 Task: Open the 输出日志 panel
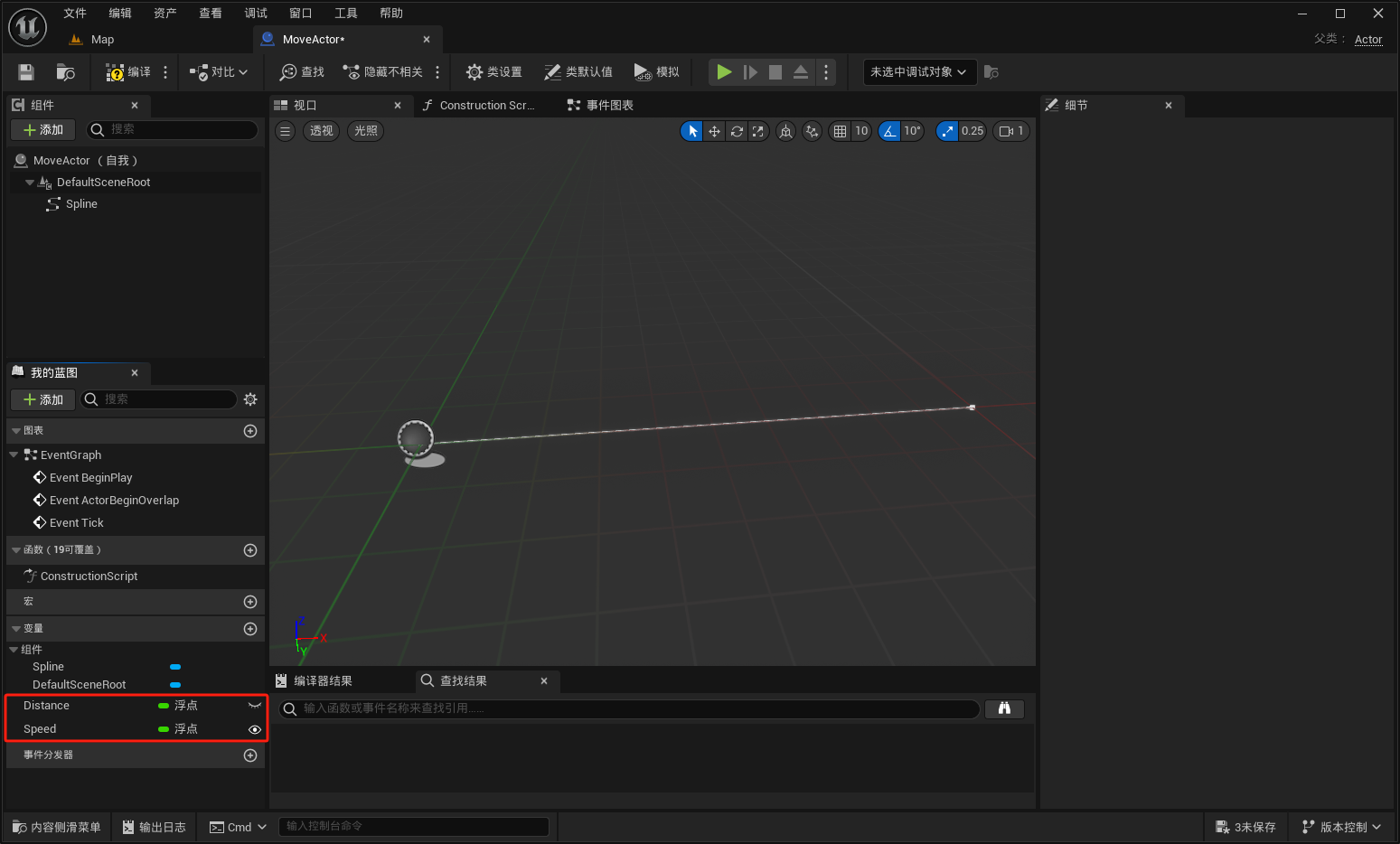[154, 826]
